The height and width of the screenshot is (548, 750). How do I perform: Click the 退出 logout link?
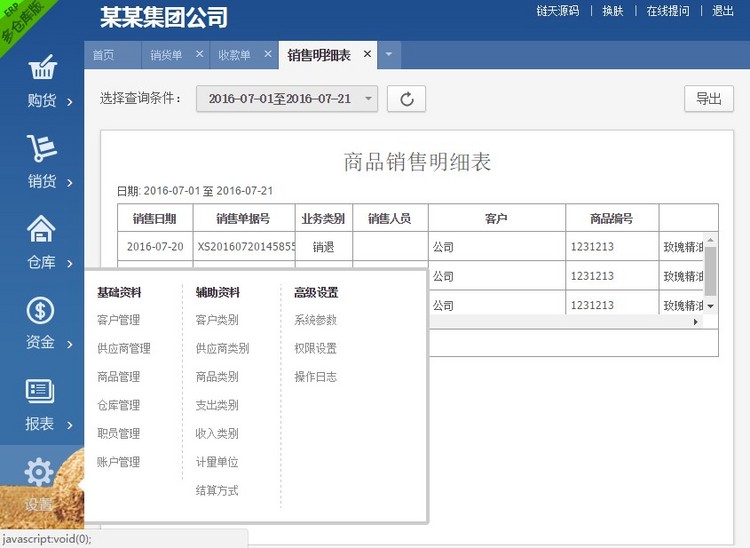(x=722, y=11)
